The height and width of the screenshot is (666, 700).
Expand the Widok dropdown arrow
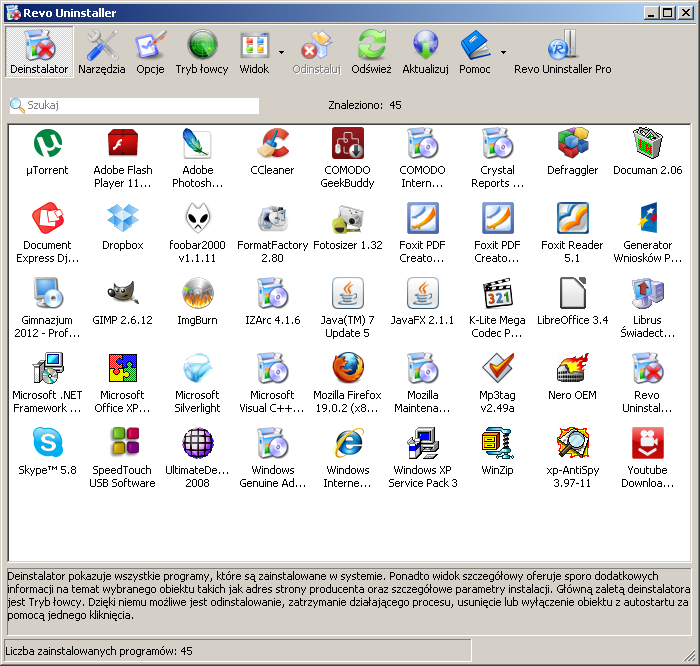(x=281, y=52)
